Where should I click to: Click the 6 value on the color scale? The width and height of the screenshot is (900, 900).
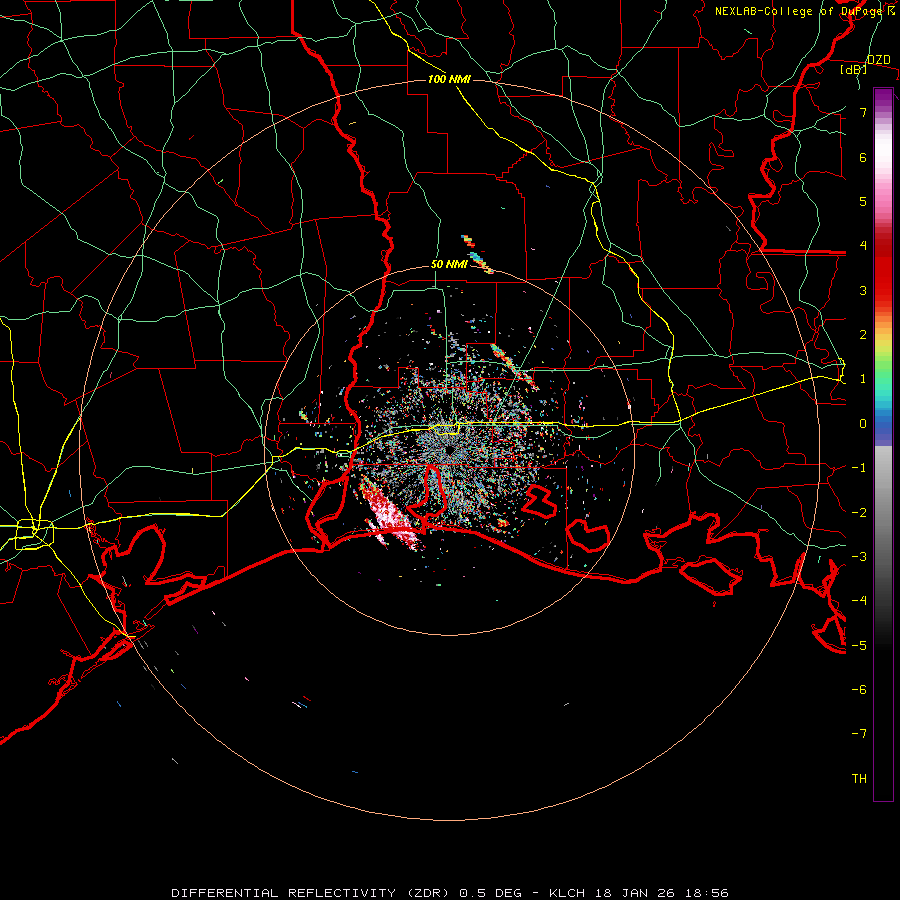[x=863, y=157]
